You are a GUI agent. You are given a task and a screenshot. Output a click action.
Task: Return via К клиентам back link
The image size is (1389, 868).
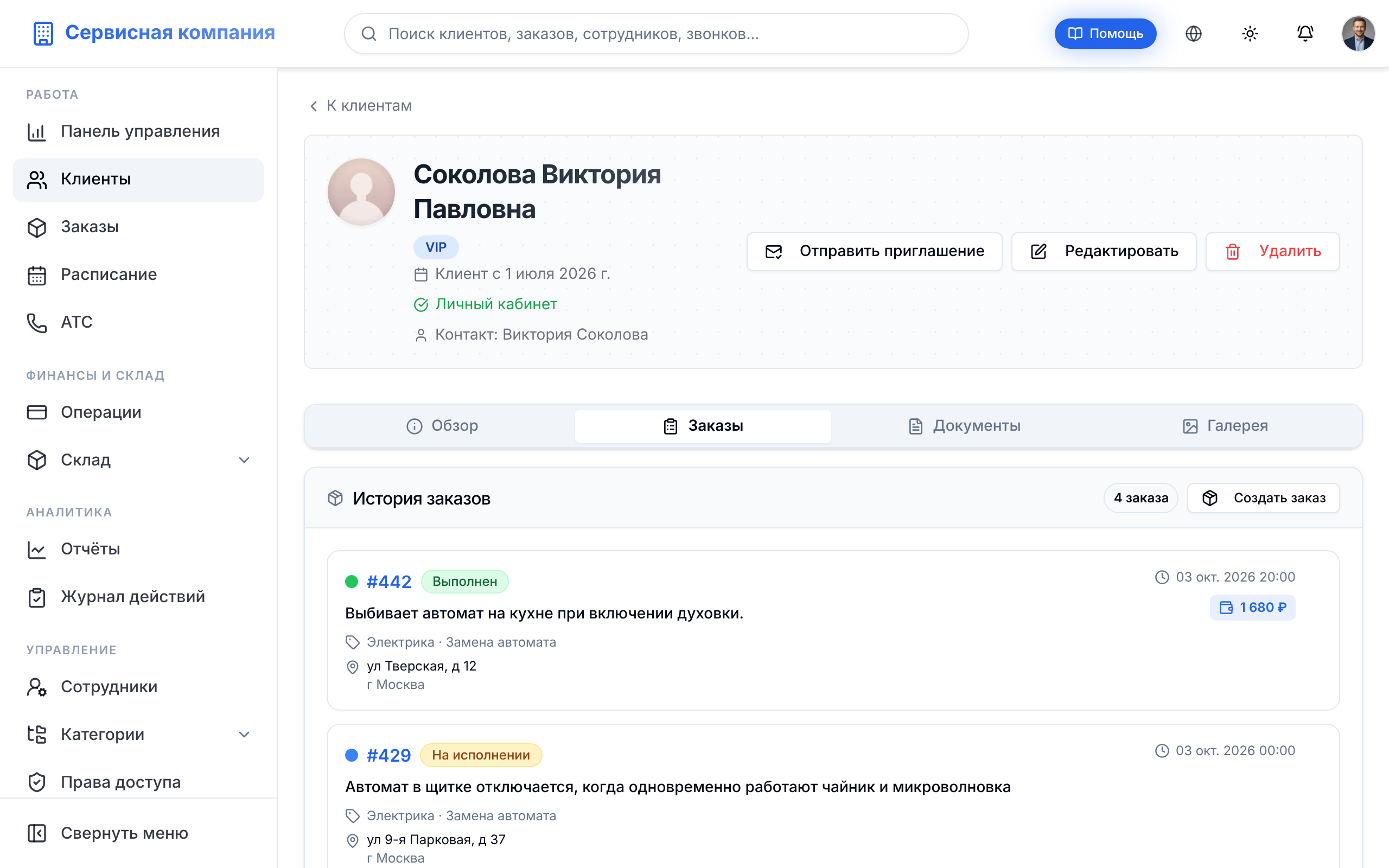point(360,106)
